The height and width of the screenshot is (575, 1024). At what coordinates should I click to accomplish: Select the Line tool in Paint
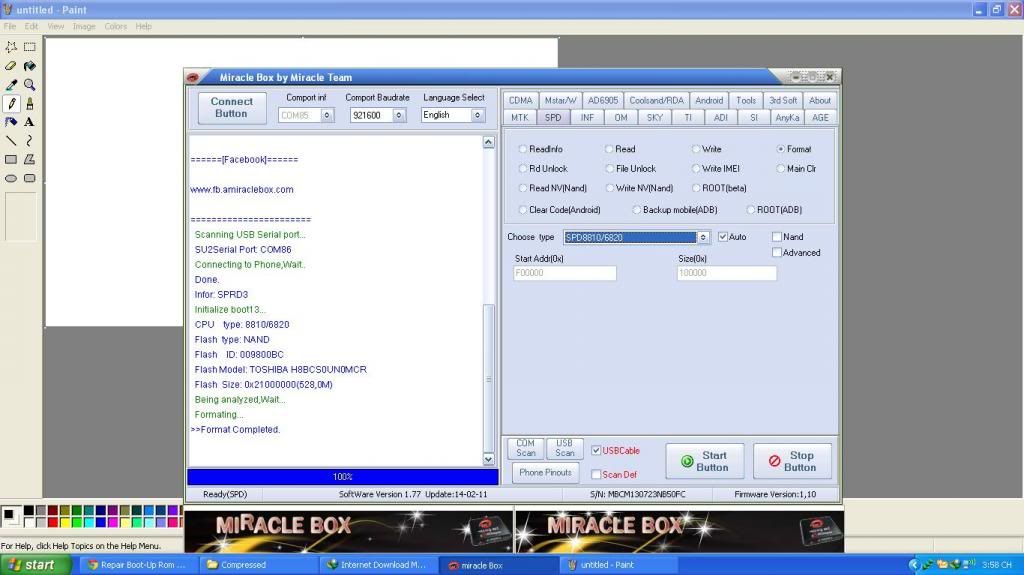tap(11, 140)
